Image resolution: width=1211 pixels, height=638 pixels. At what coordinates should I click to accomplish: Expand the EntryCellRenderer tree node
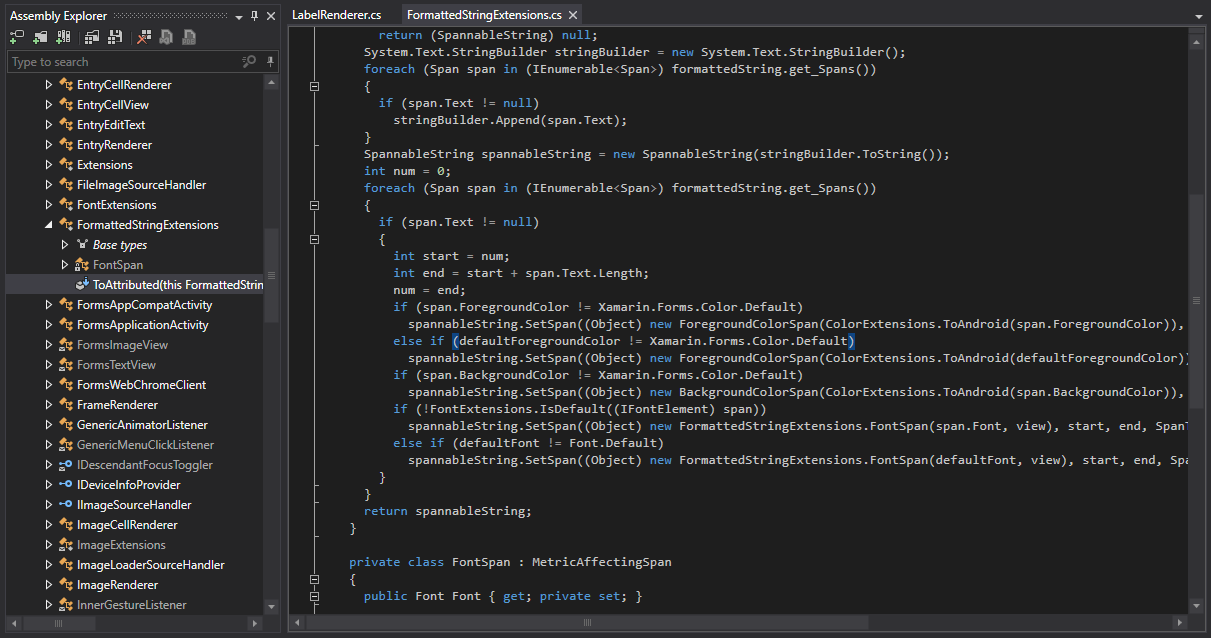[49, 85]
